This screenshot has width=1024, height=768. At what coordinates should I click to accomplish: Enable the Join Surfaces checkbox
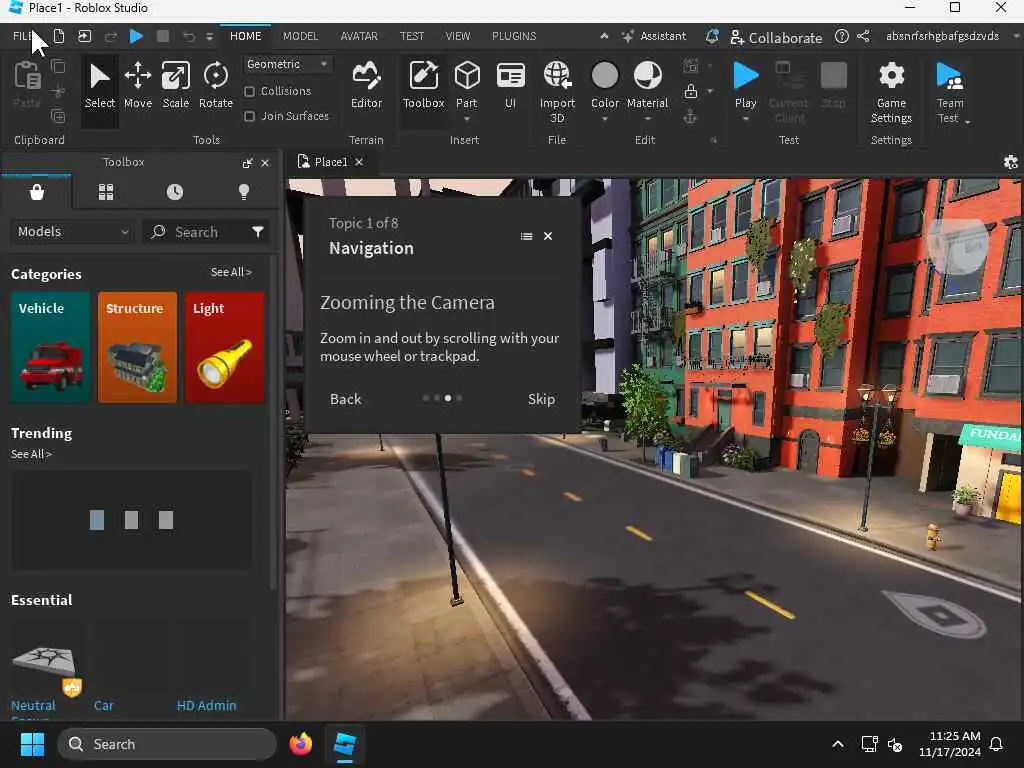pyautogui.click(x=249, y=116)
